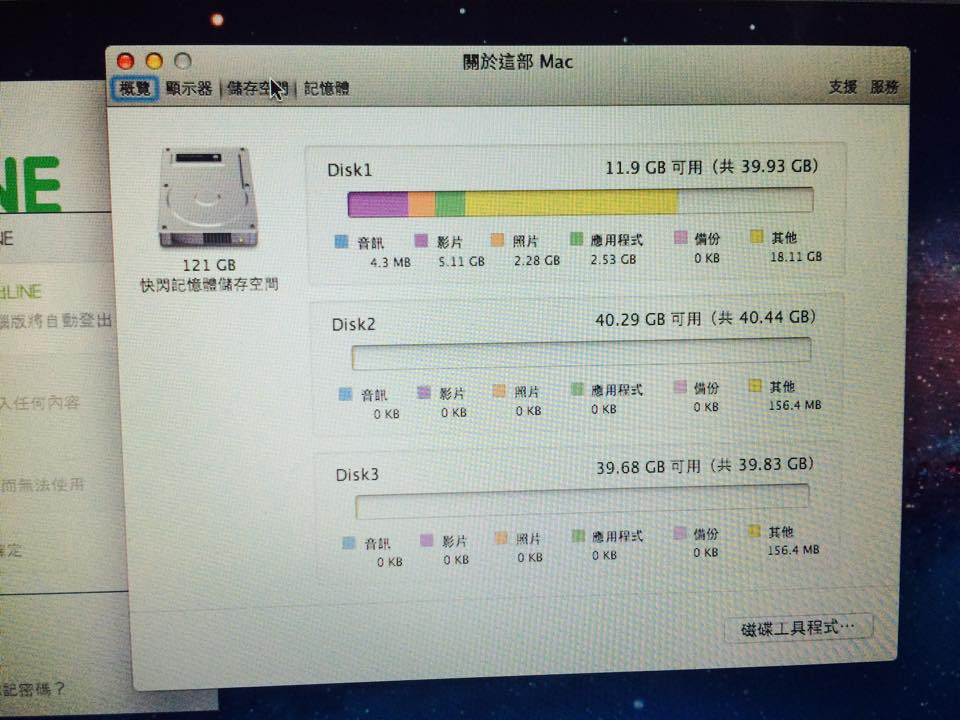Click the green 應用程式 legend square under Disk2

point(577,389)
